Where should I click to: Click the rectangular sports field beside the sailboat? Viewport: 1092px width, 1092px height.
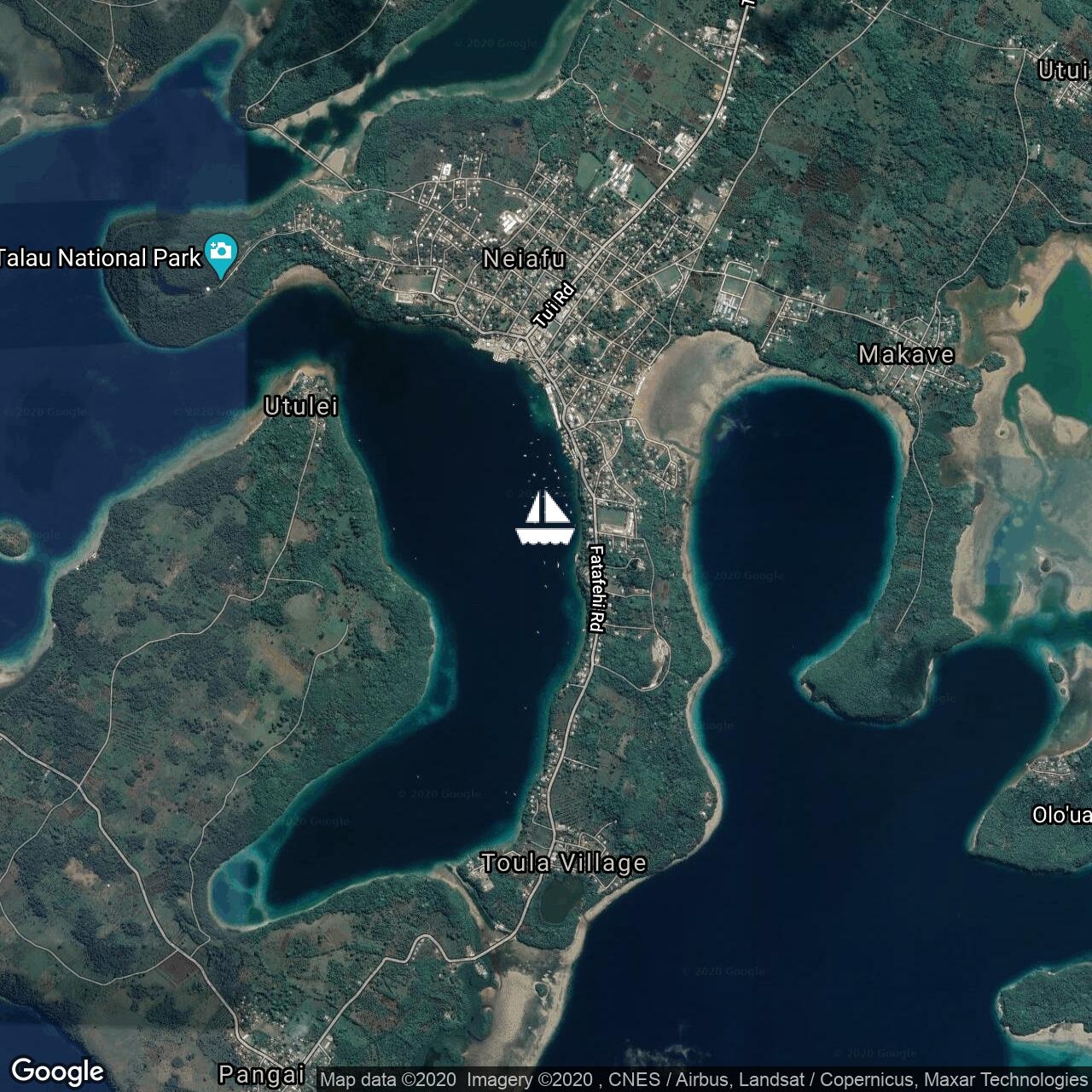click(617, 518)
